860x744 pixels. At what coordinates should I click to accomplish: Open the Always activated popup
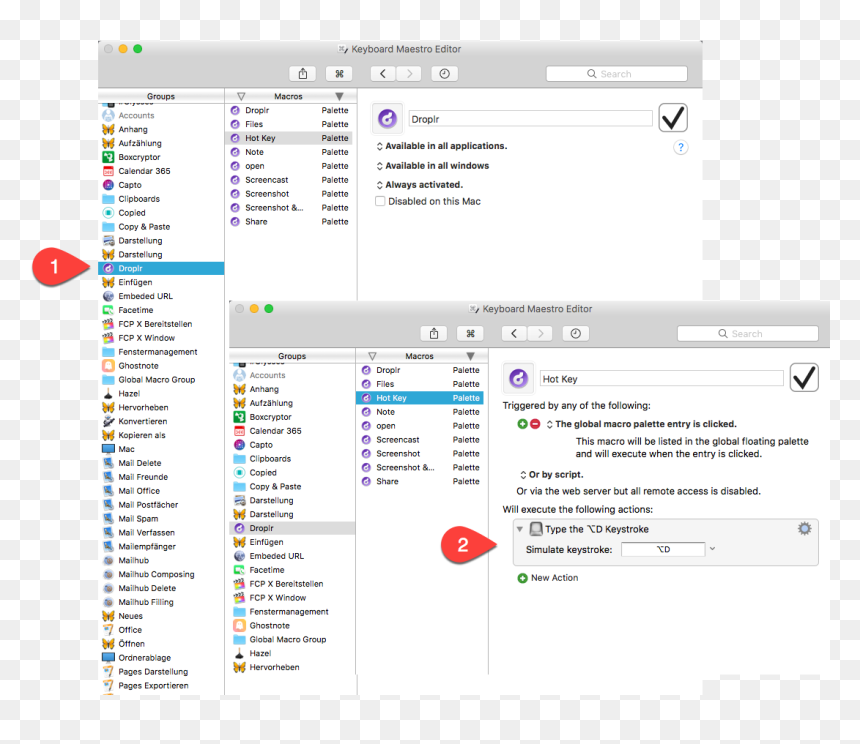[x=419, y=185]
